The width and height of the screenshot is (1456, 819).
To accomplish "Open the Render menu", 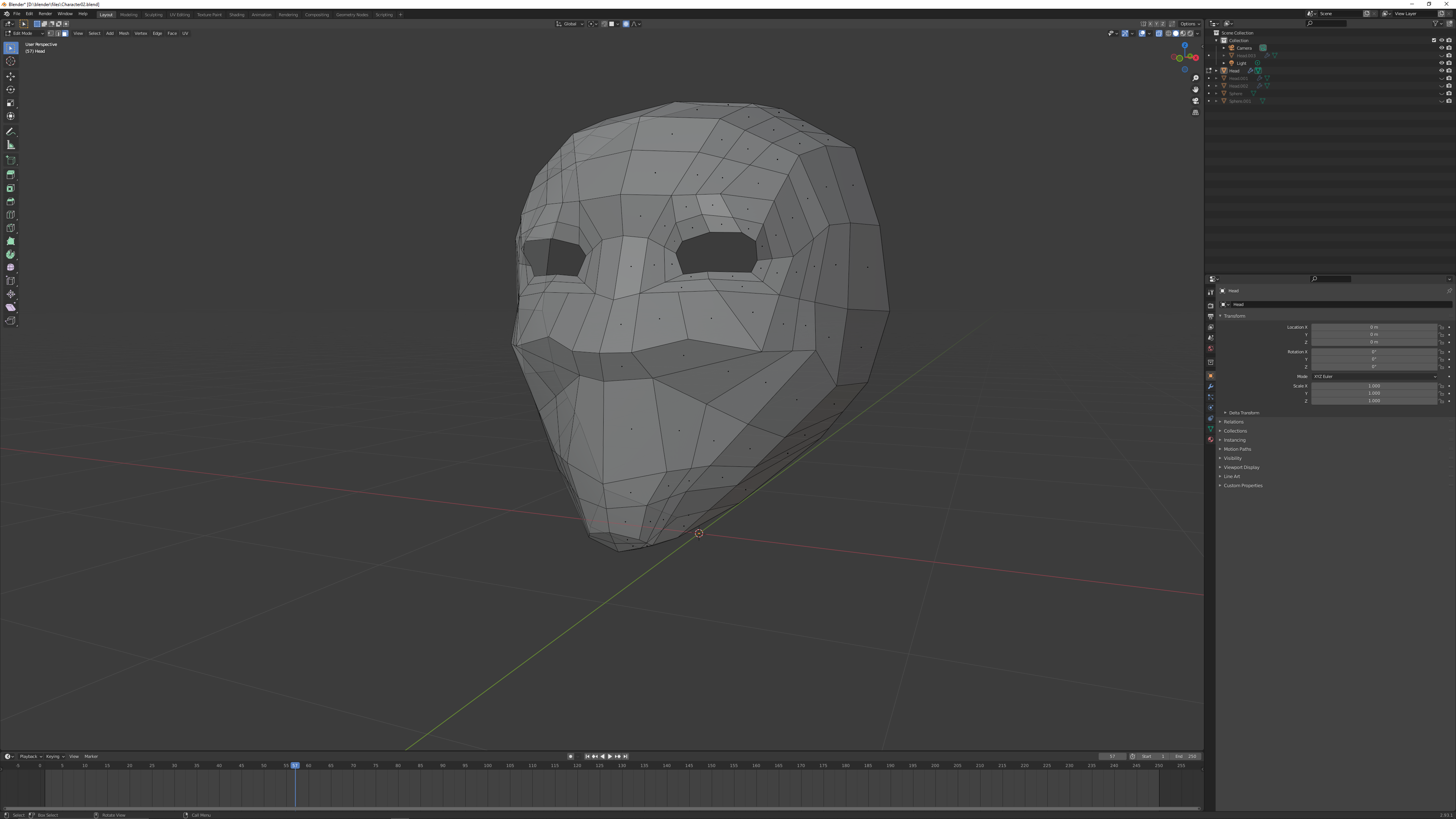I will 45,14.
